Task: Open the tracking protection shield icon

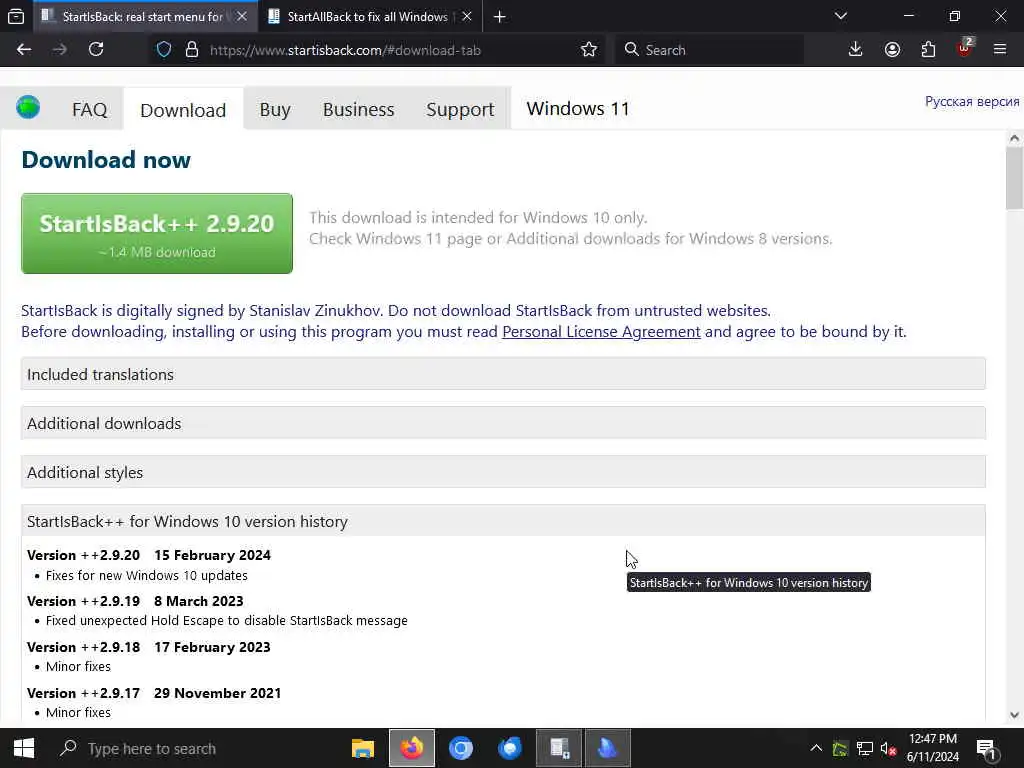Action: (x=164, y=50)
